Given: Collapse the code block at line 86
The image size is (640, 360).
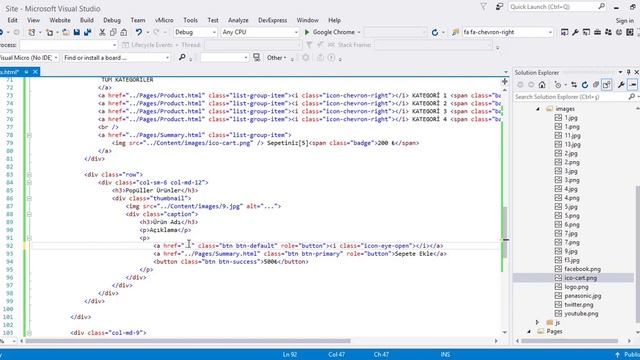Looking at the screenshot, I should (x=29, y=198).
